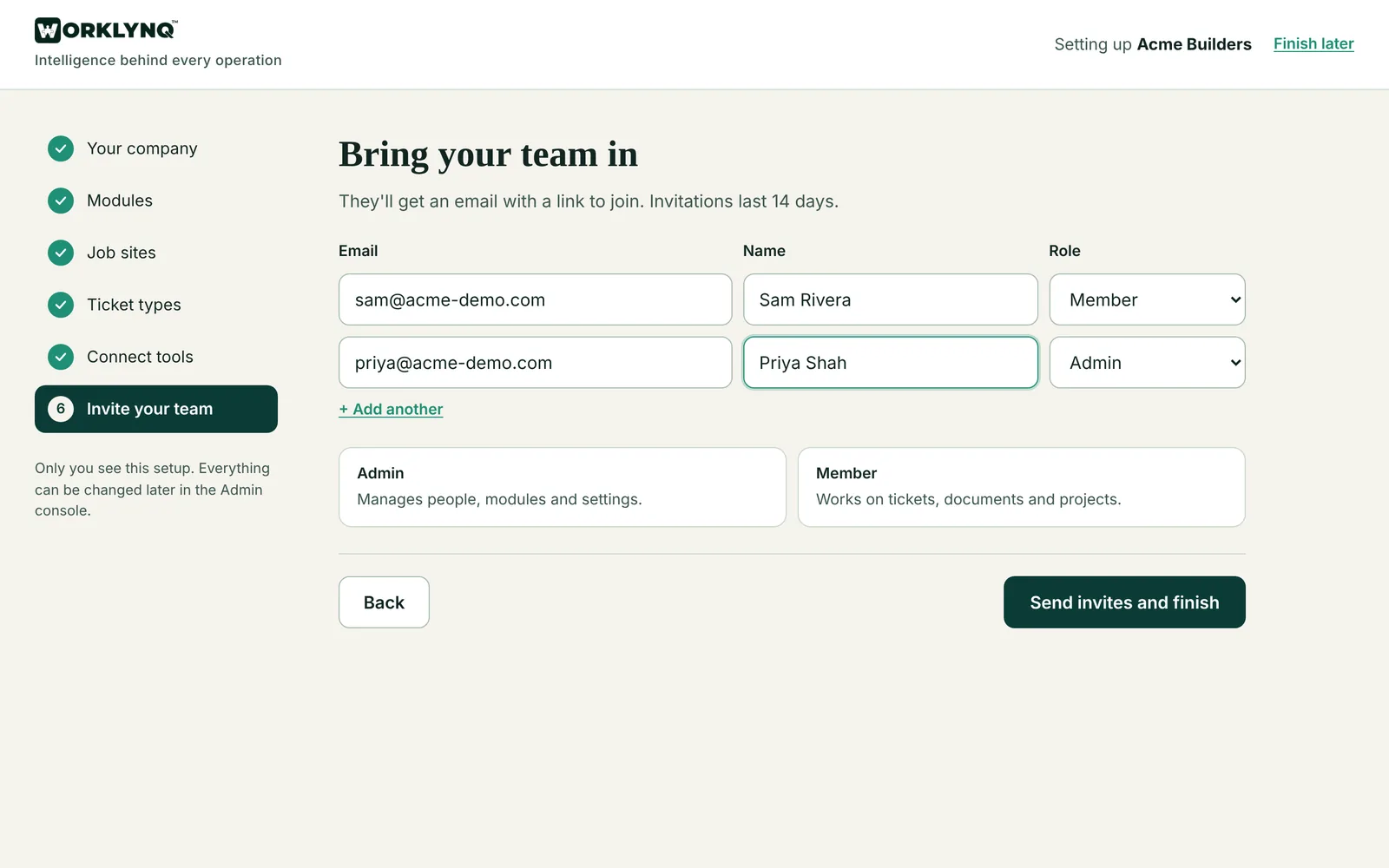Click the Add another link
Screen dimensions: 1389x868
[x=391, y=409]
